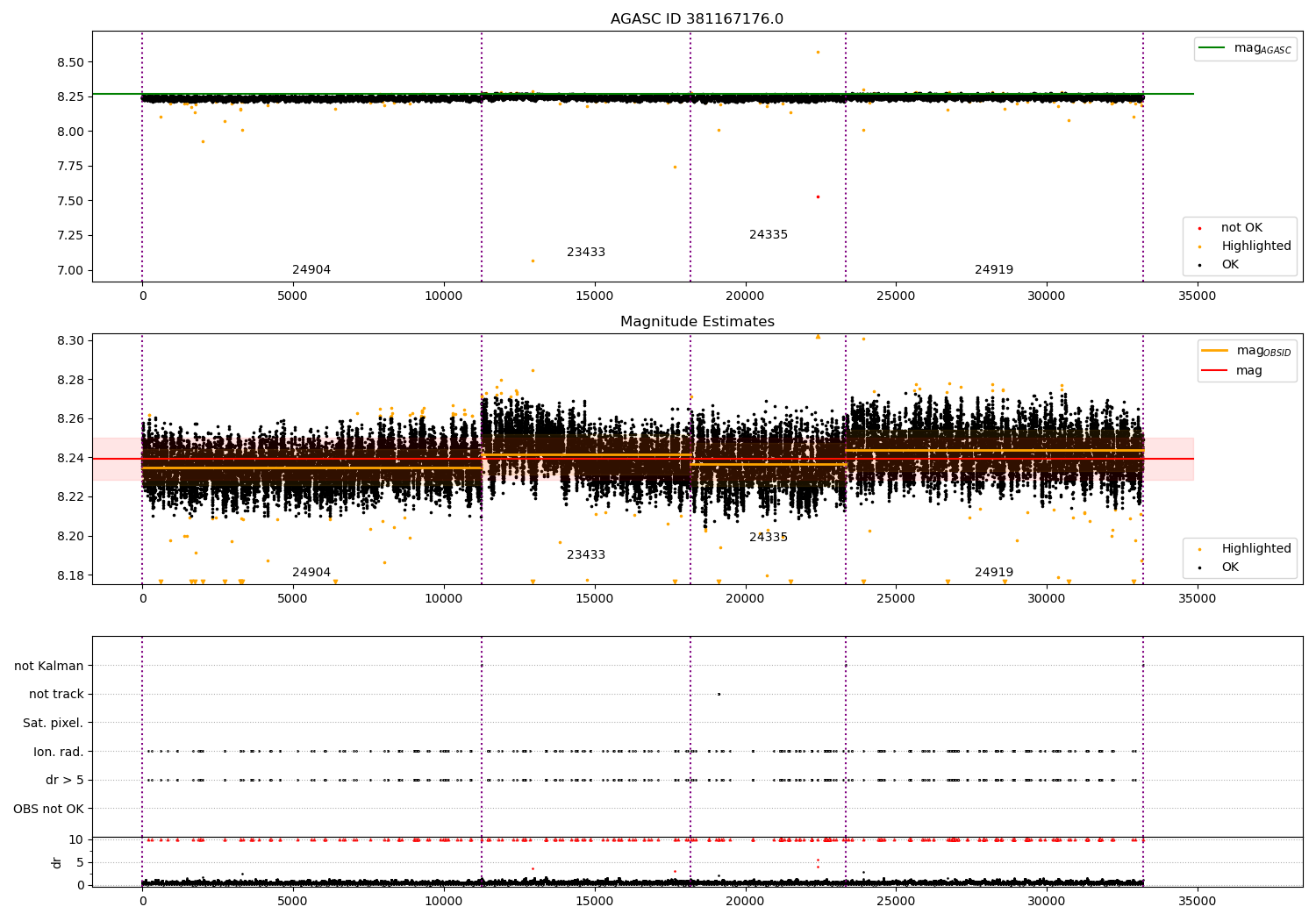Click obsid label 24919 in middle plot
The image size is (1316, 921).
[x=994, y=573]
